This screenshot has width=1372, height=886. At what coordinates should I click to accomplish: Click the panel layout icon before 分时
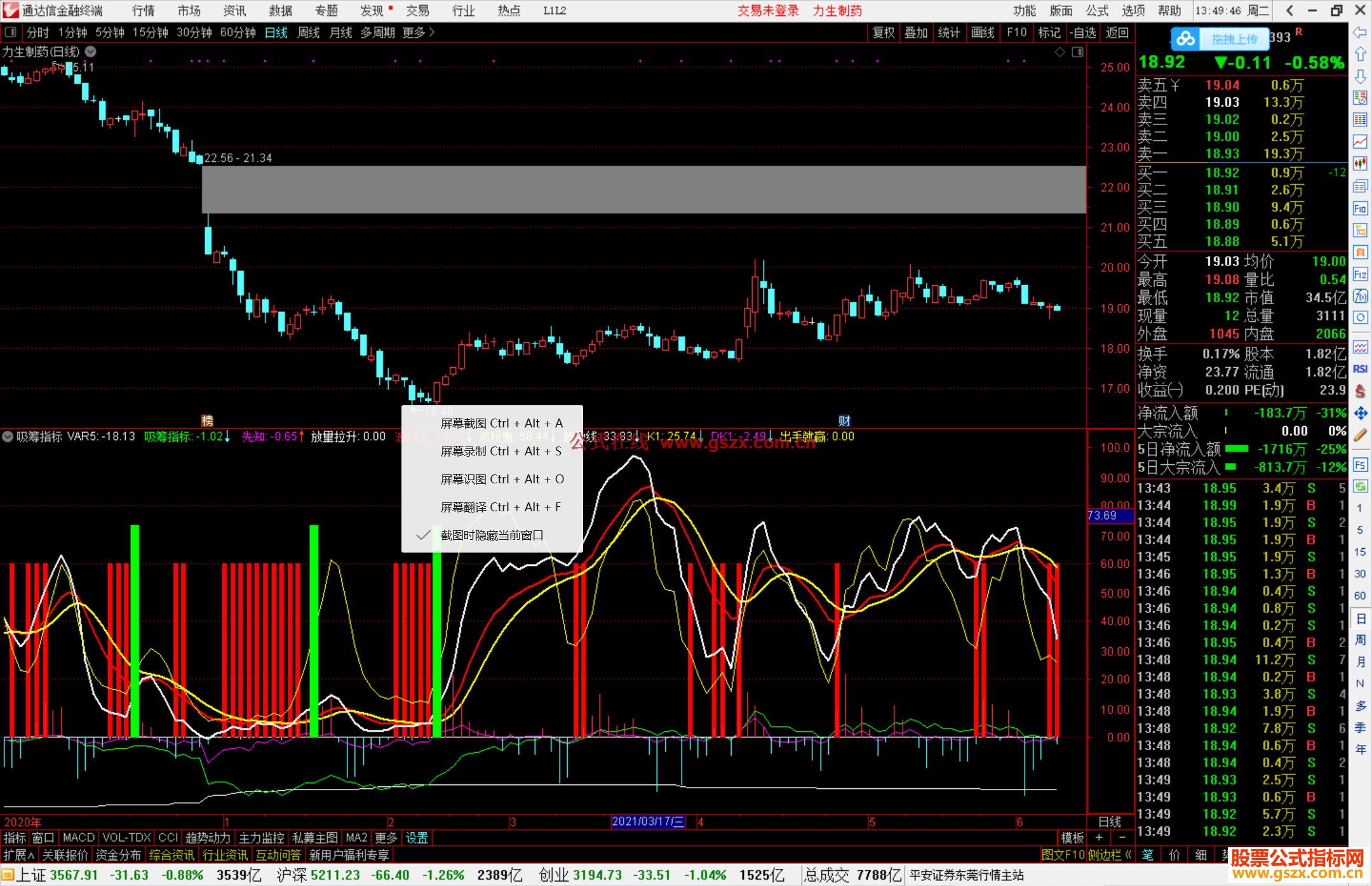tap(11, 32)
